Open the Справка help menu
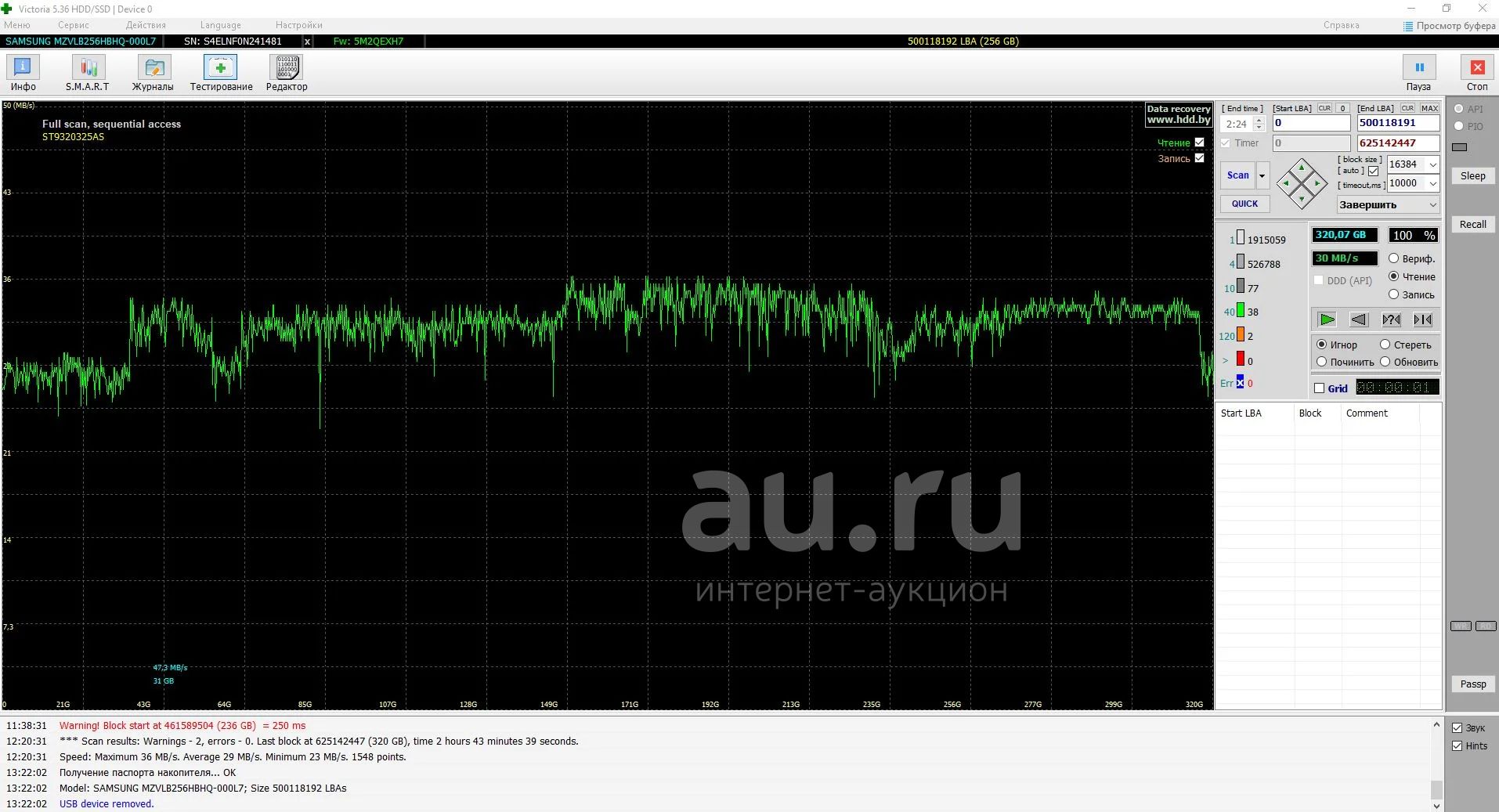The height and width of the screenshot is (812, 1499). tap(1342, 25)
